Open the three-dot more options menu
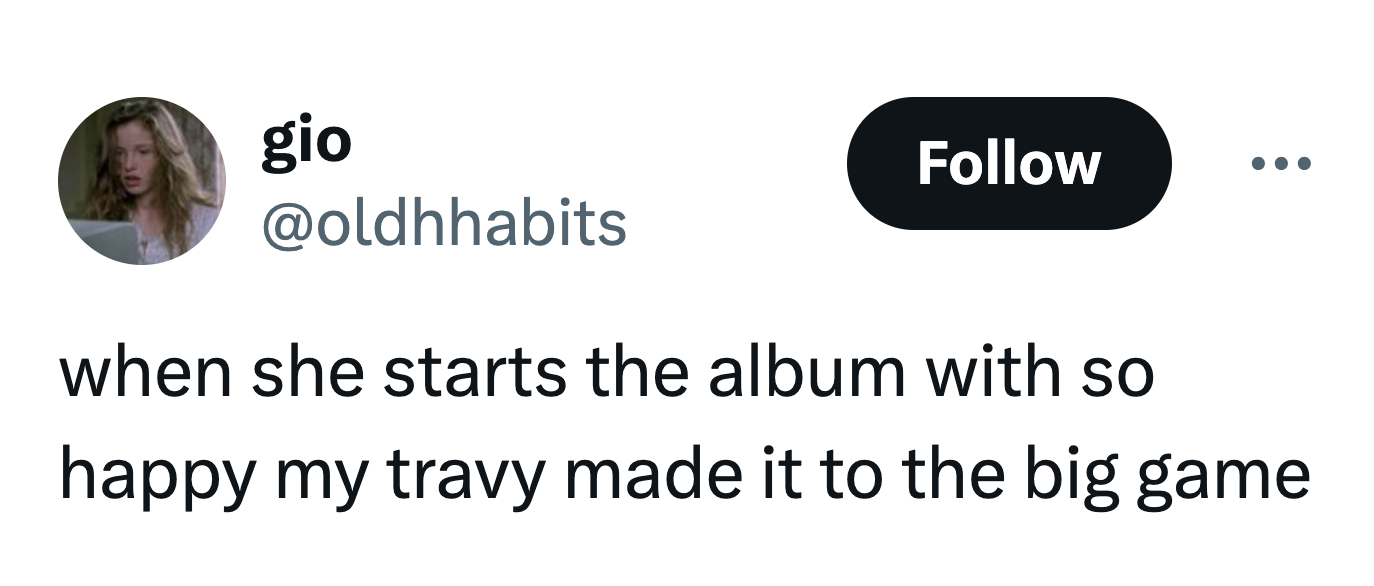Viewport: 1374px width, 586px height. coord(1281,163)
